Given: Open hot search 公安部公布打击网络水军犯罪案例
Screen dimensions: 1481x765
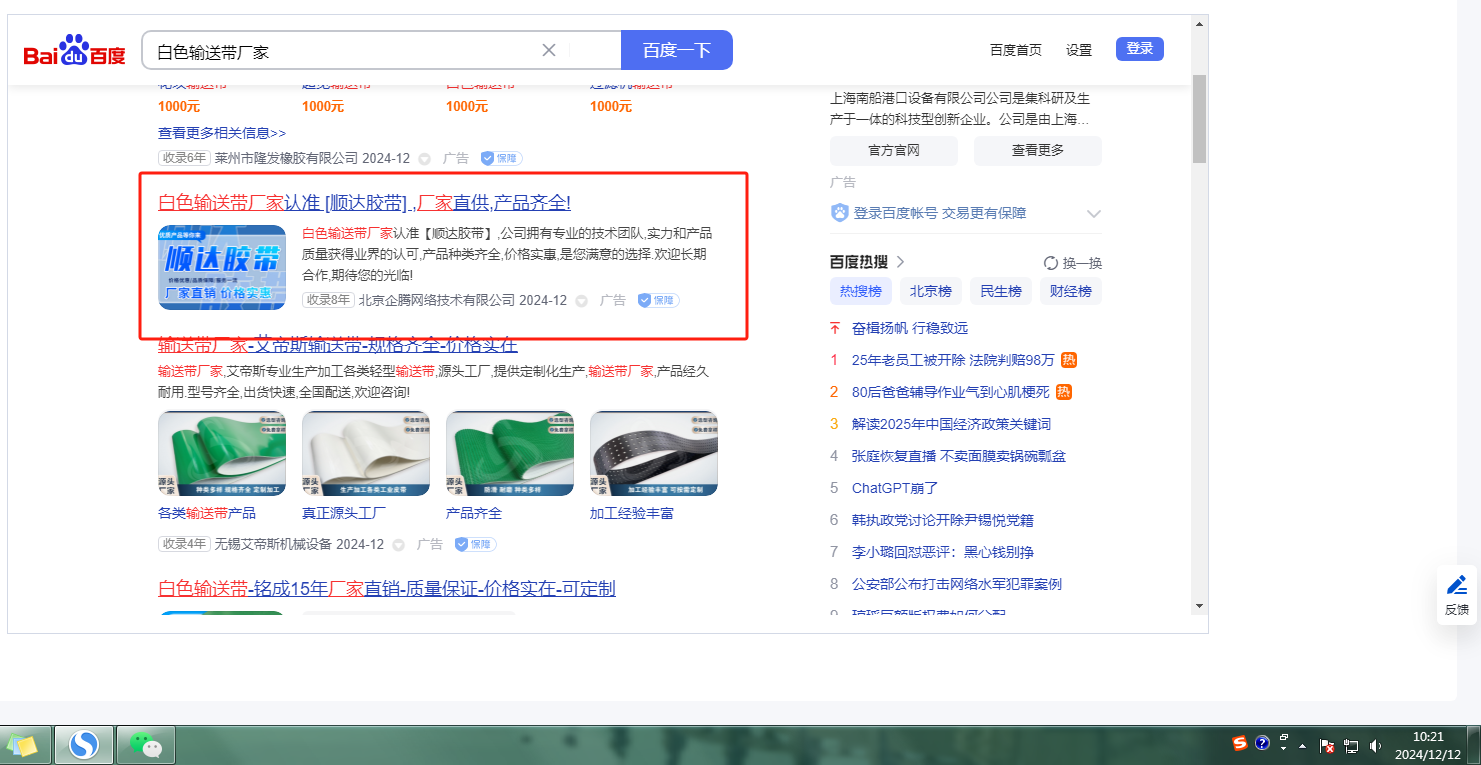Looking at the screenshot, I should [x=957, y=584].
